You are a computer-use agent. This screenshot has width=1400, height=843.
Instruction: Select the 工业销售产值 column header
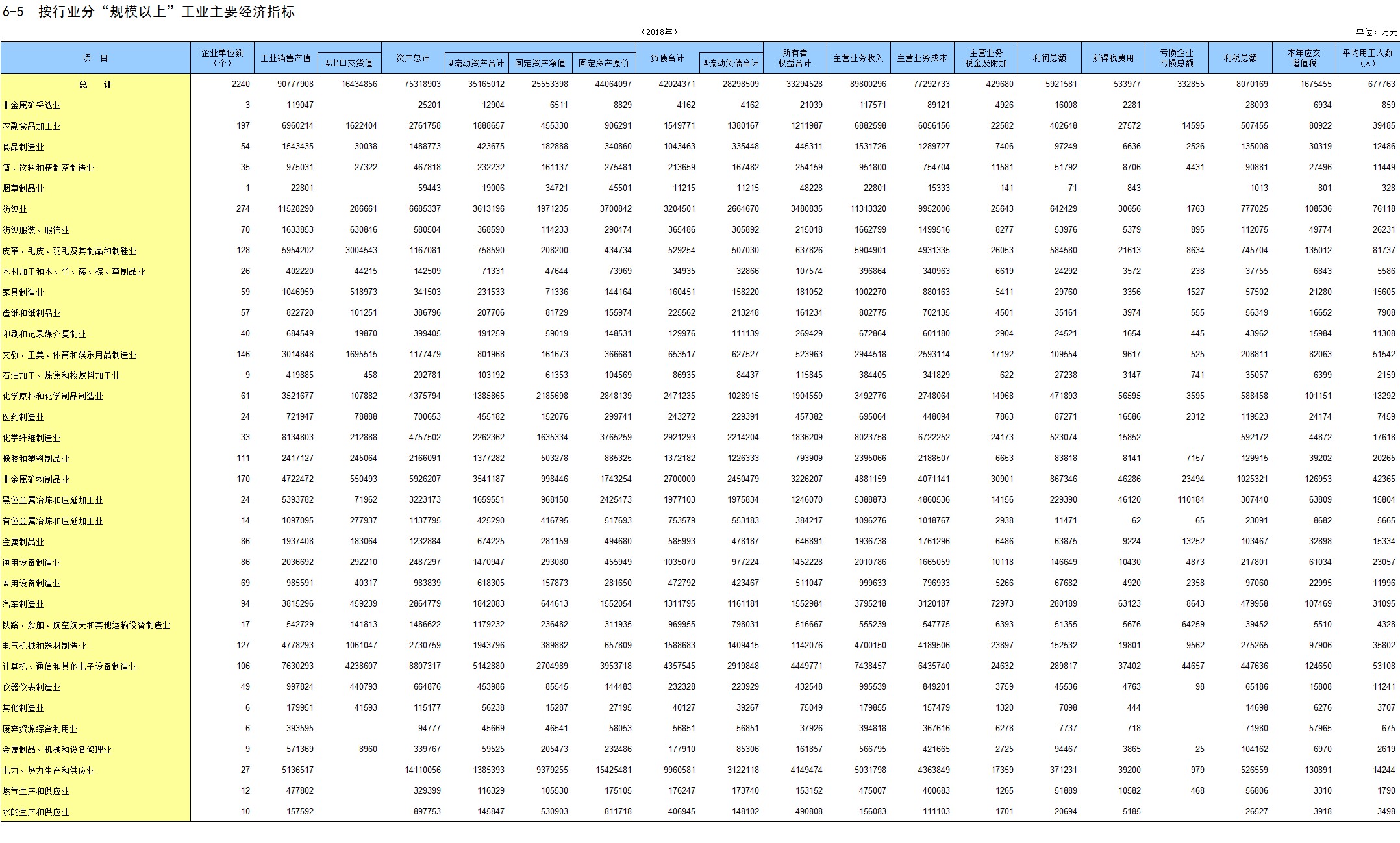pos(286,58)
